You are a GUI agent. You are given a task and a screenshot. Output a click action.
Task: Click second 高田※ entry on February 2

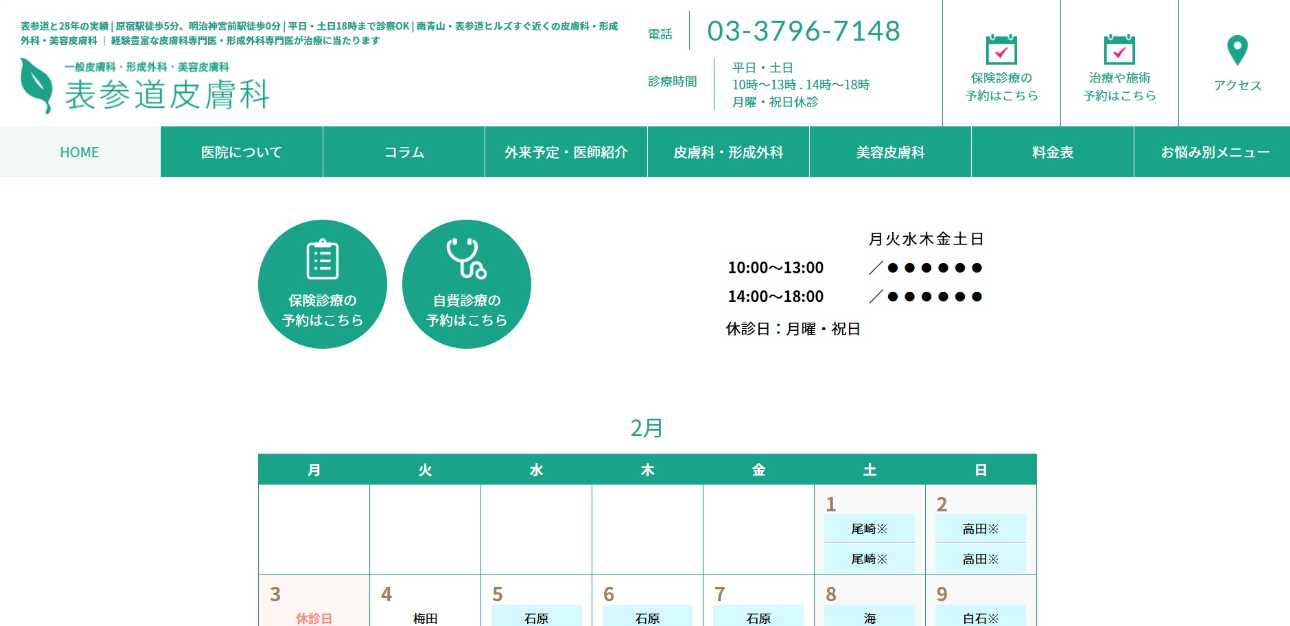(981, 559)
